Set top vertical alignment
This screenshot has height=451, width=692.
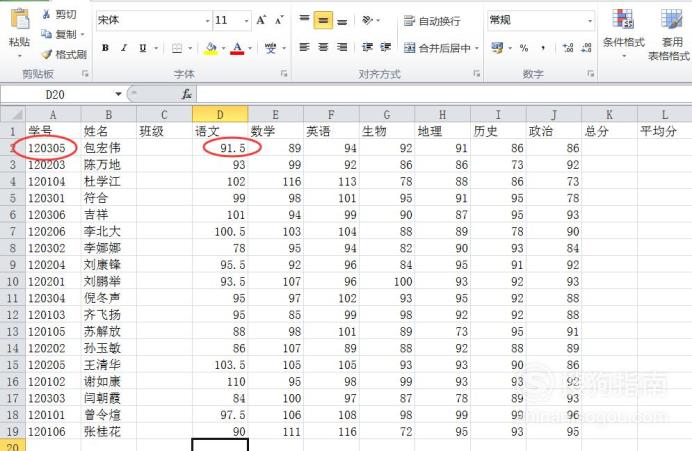305,20
